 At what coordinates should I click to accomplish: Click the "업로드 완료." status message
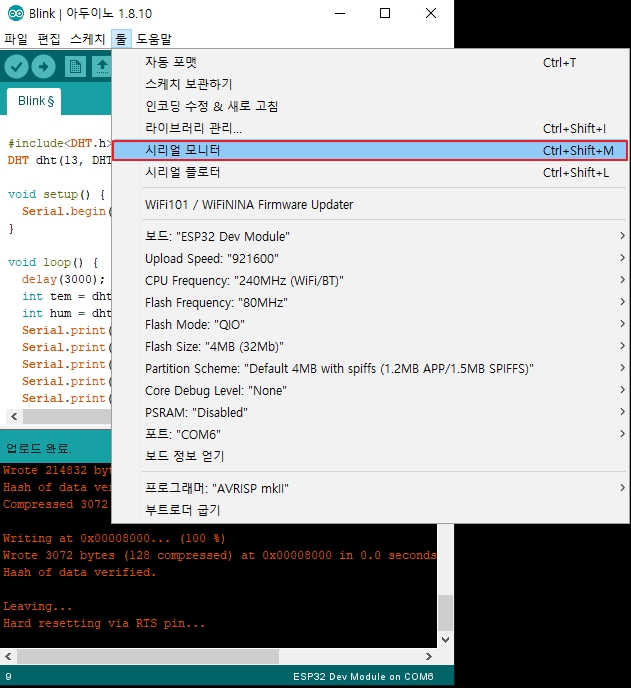(x=39, y=448)
